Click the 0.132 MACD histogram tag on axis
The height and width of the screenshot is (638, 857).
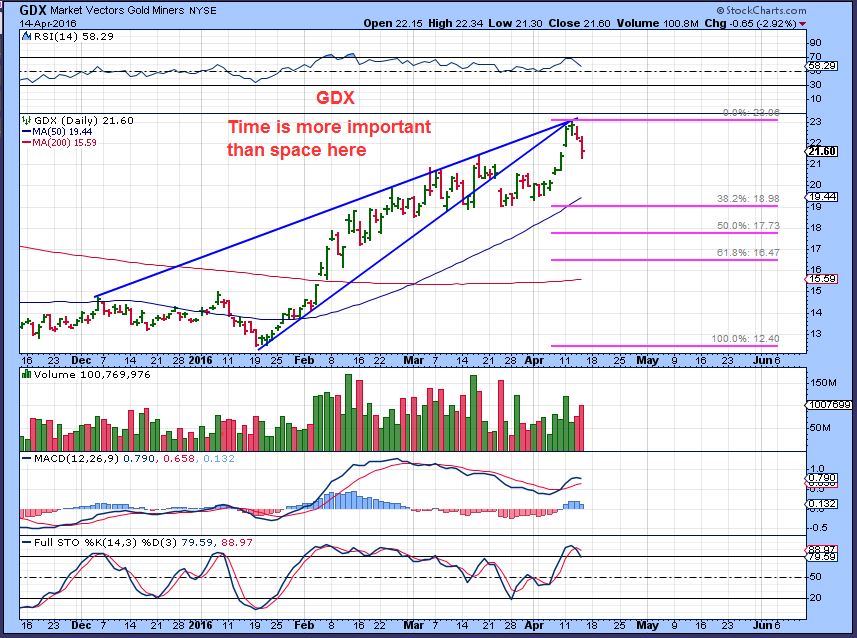pyautogui.click(x=823, y=504)
